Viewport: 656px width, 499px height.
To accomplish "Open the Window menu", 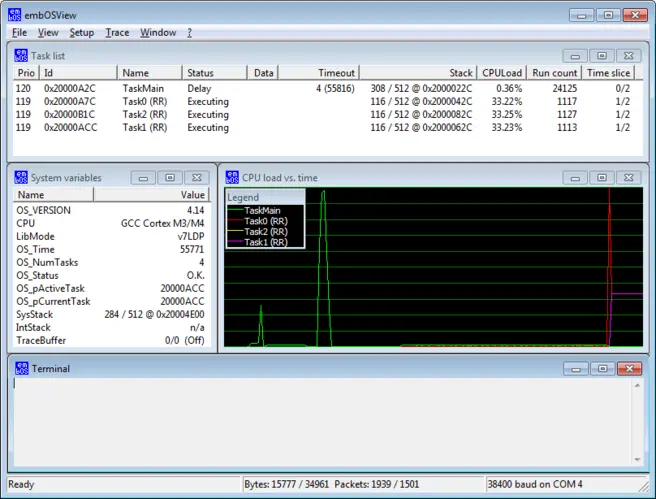I will pos(158,33).
